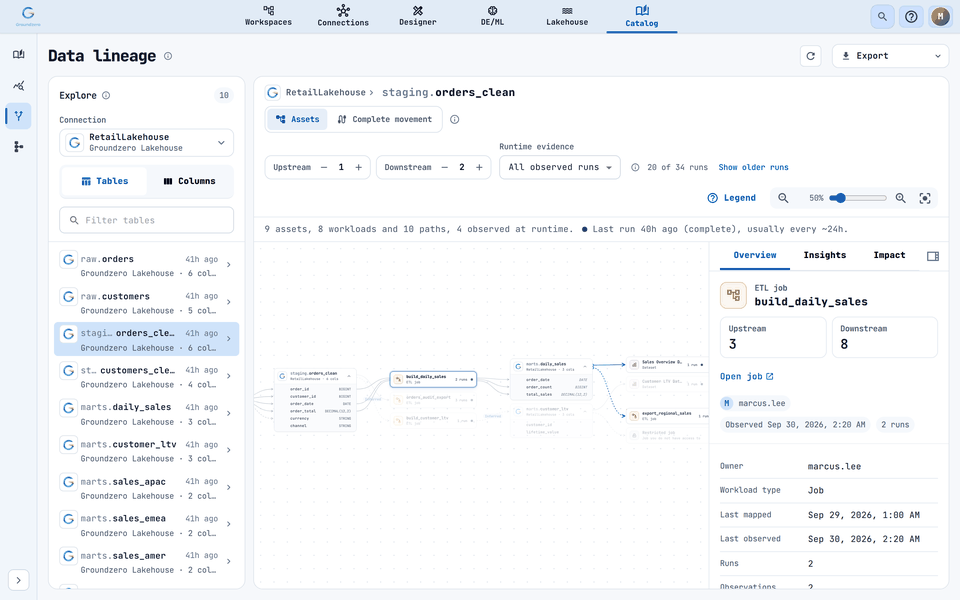This screenshot has width=960, height=600.
Task: Click the RetailLakehouse breadcrumb icon
Action: [x=272, y=92]
